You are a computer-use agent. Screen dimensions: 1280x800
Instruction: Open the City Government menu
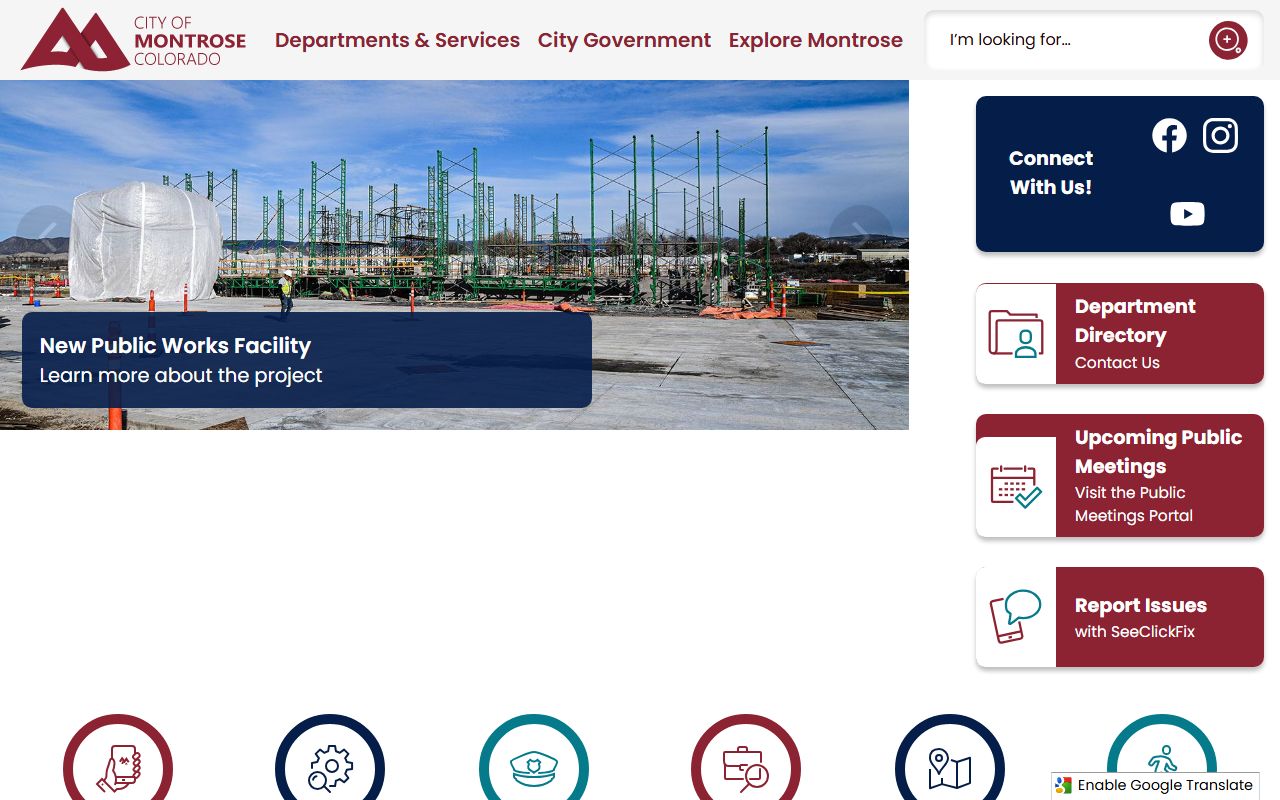tap(624, 40)
